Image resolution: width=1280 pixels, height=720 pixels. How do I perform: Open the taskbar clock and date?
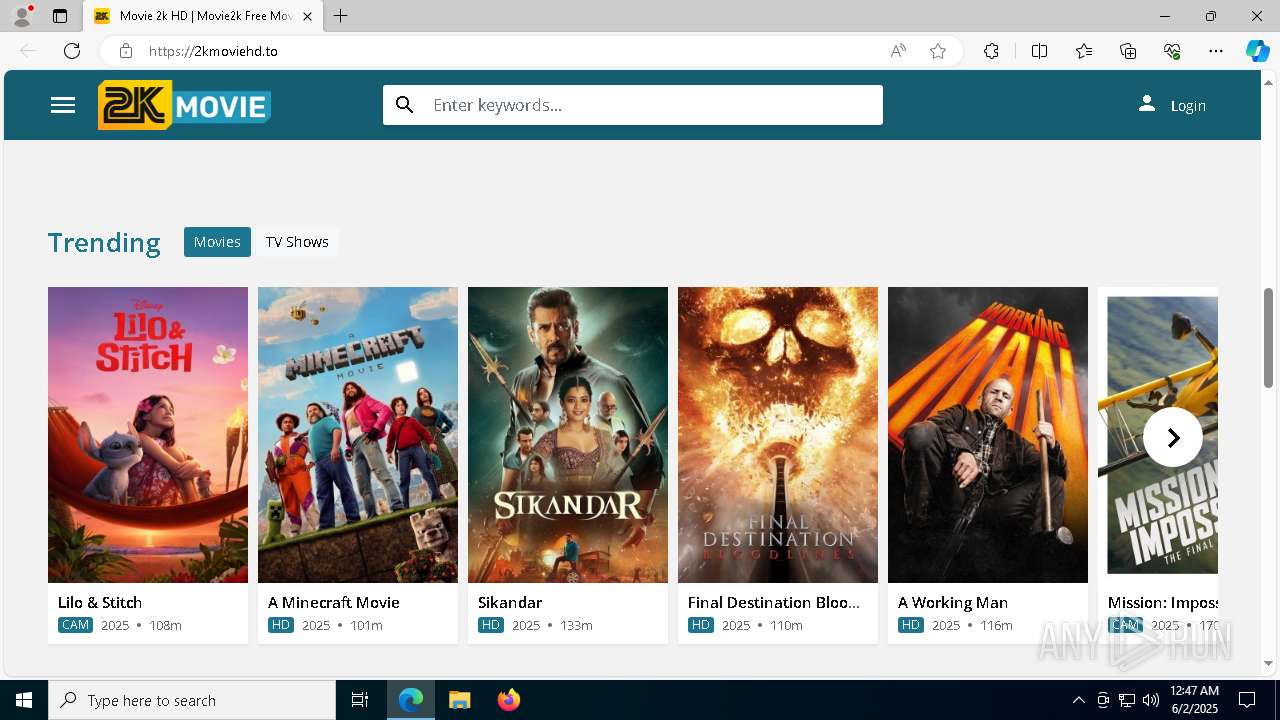click(1194, 700)
